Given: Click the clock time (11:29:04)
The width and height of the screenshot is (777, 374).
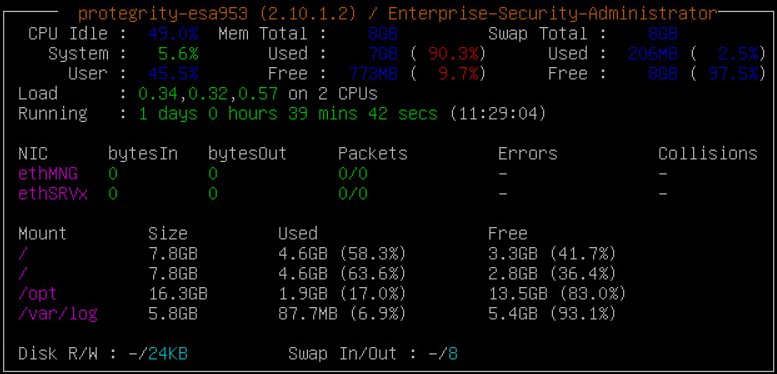Looking at the screenshot, I should tap(498, 113).
